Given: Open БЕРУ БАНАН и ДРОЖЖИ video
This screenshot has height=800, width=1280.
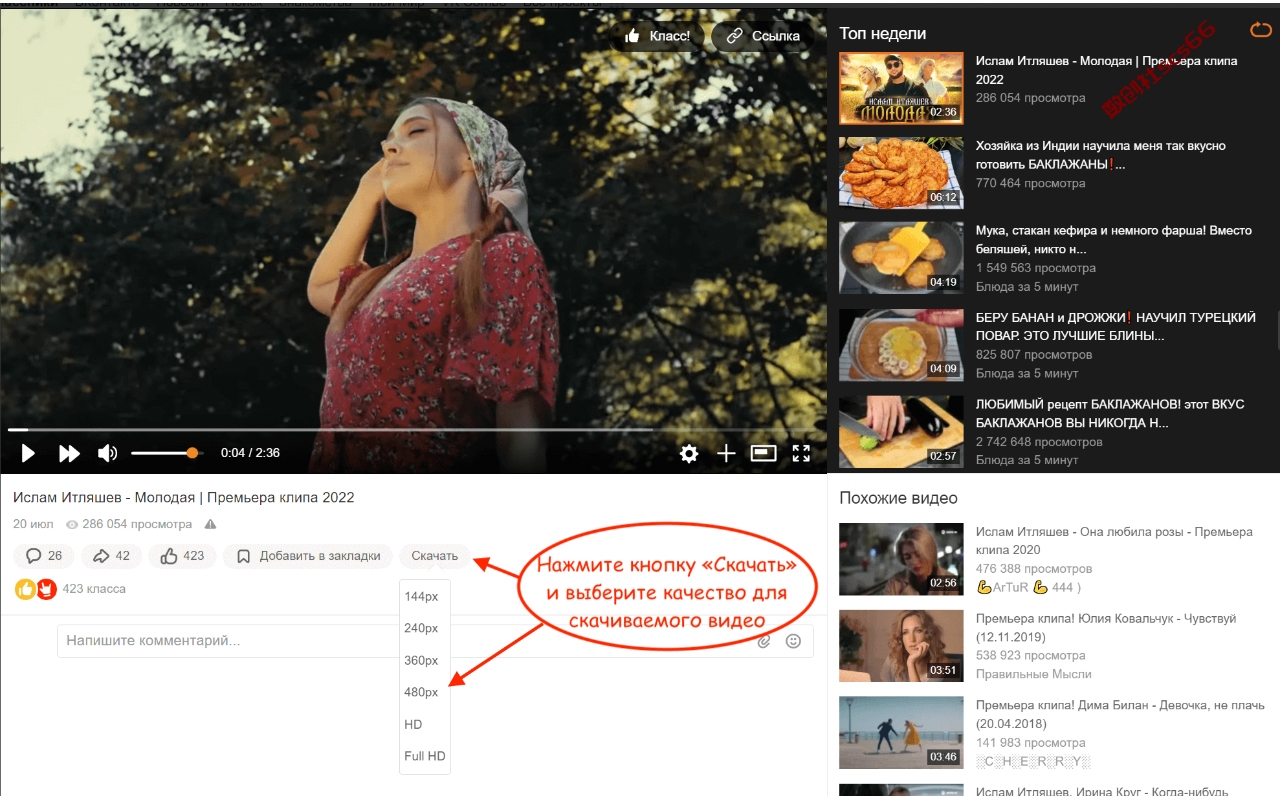Looking at the screenshot, I should point(1115,327).
